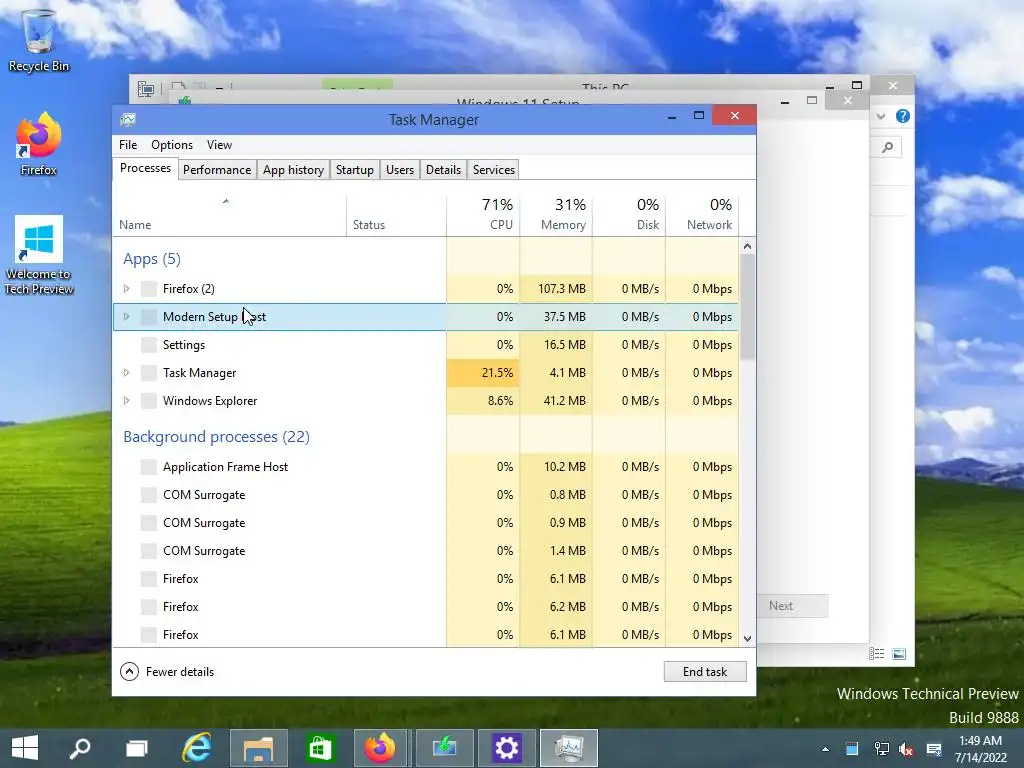The image size is (1024, 768).
Task: Select Application Frame Host process icon
Action: [149, 467]
